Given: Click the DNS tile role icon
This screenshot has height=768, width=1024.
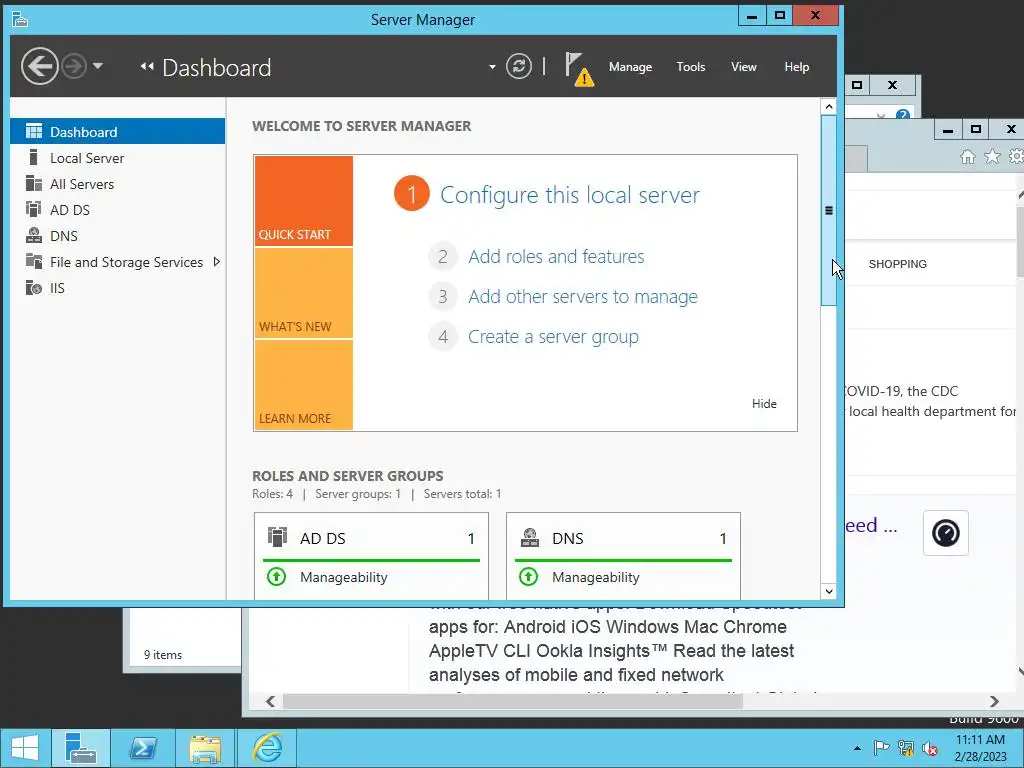Looking at the screenshot, I should point(530,537).
